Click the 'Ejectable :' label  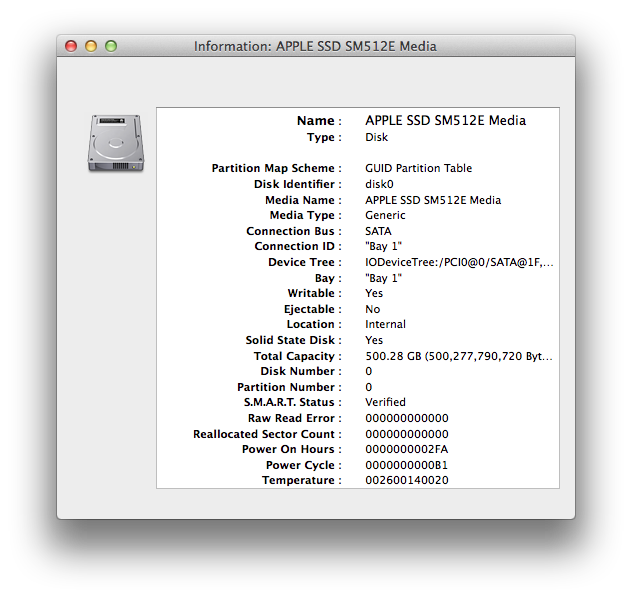tap(313, 310)
